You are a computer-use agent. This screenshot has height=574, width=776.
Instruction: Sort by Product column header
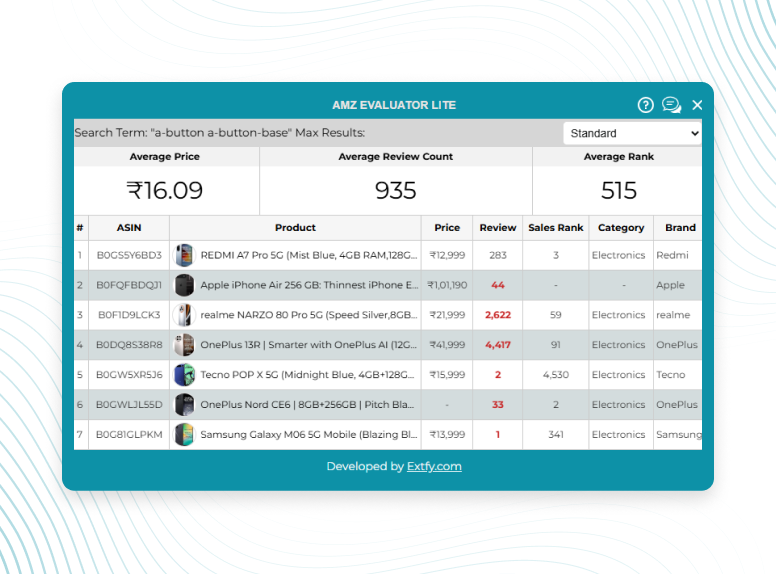[x=295, y=228]
